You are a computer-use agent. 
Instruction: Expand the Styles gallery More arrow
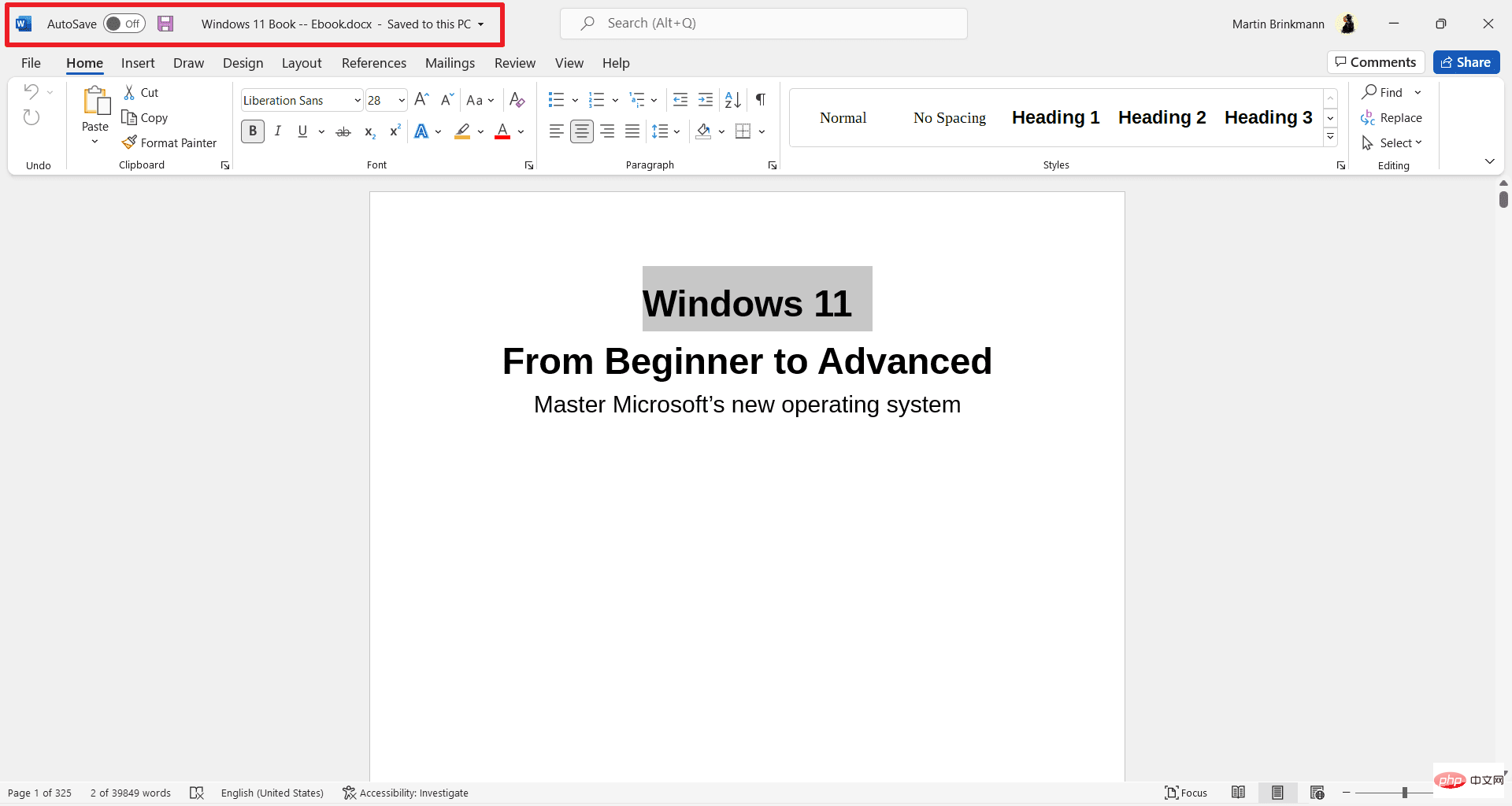(1330, 137)
